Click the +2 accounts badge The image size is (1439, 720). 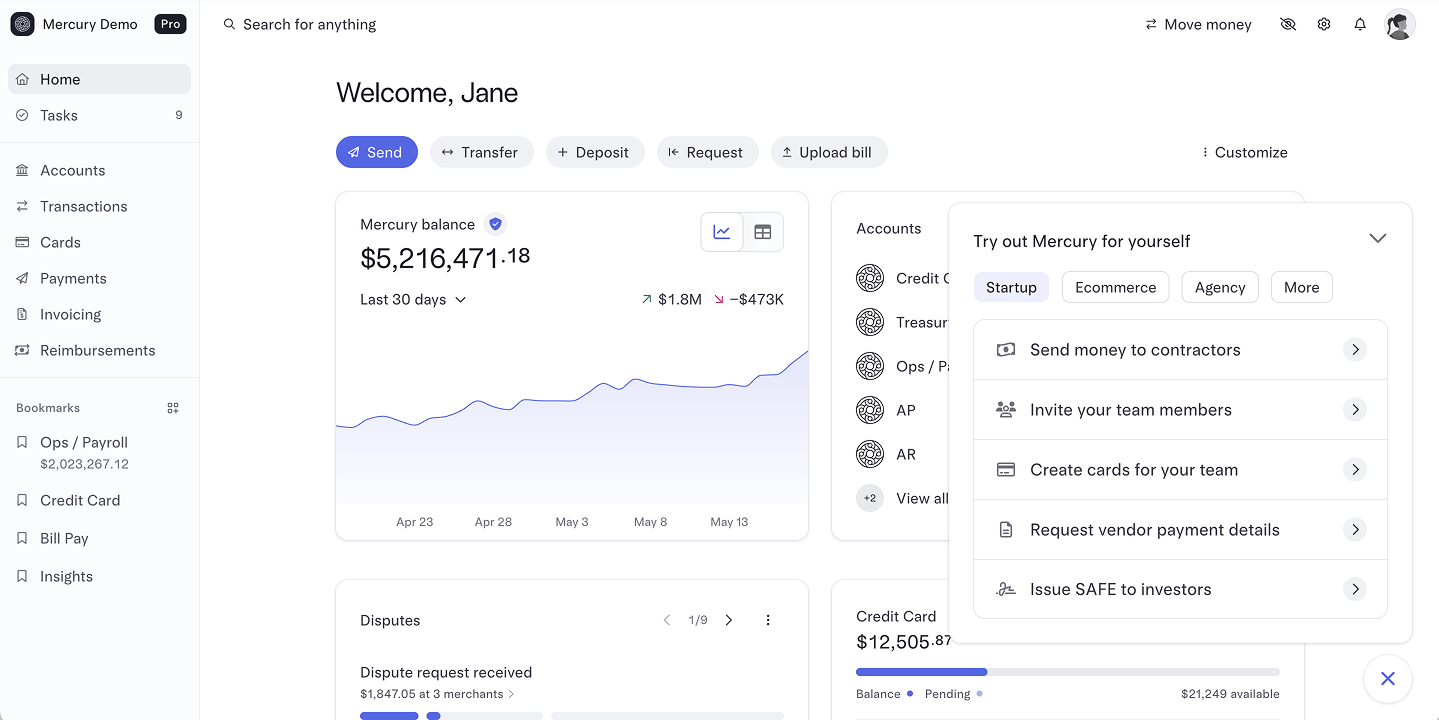tap(870, 498)
